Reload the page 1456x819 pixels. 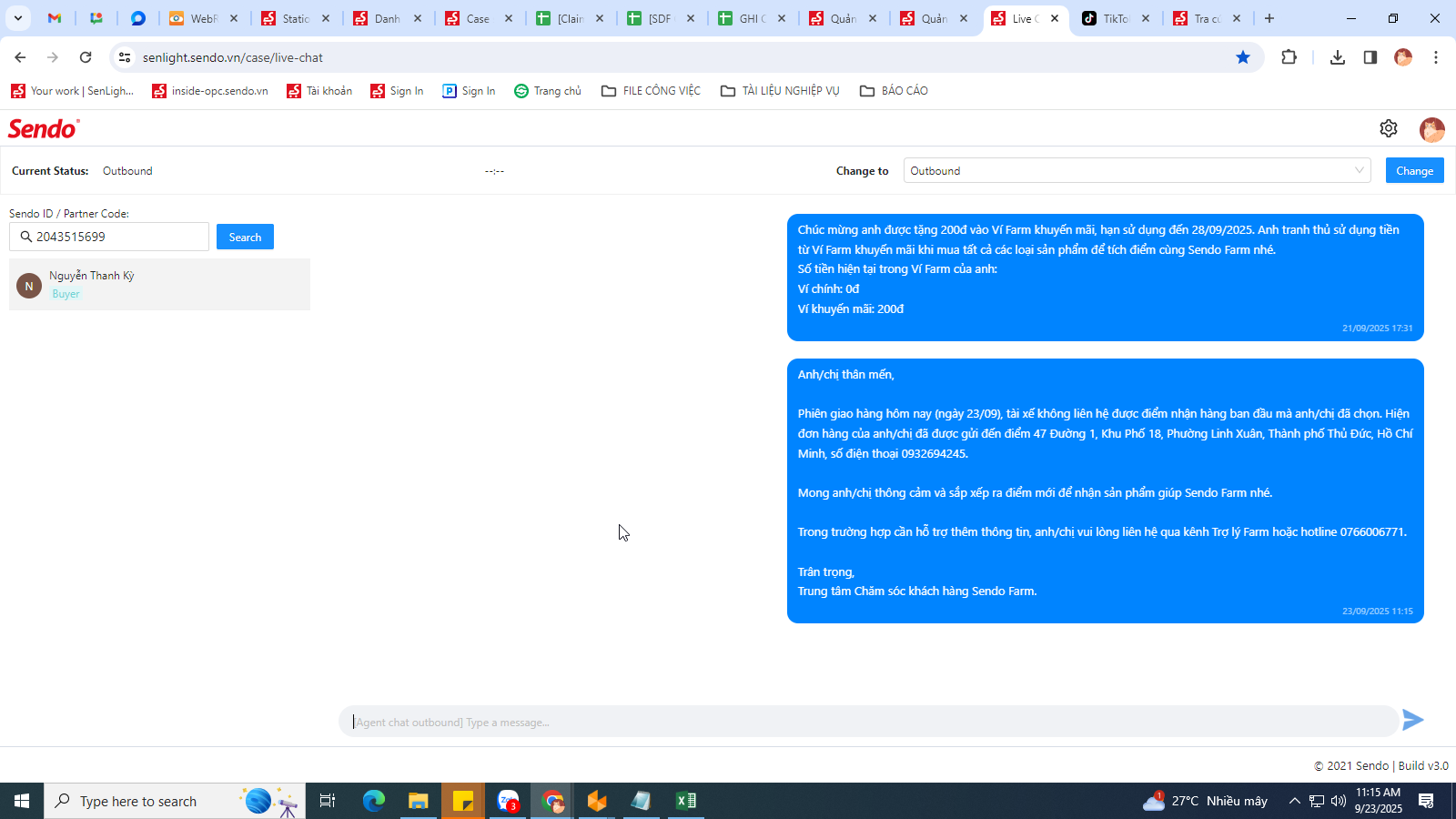(x=86, y=57)
